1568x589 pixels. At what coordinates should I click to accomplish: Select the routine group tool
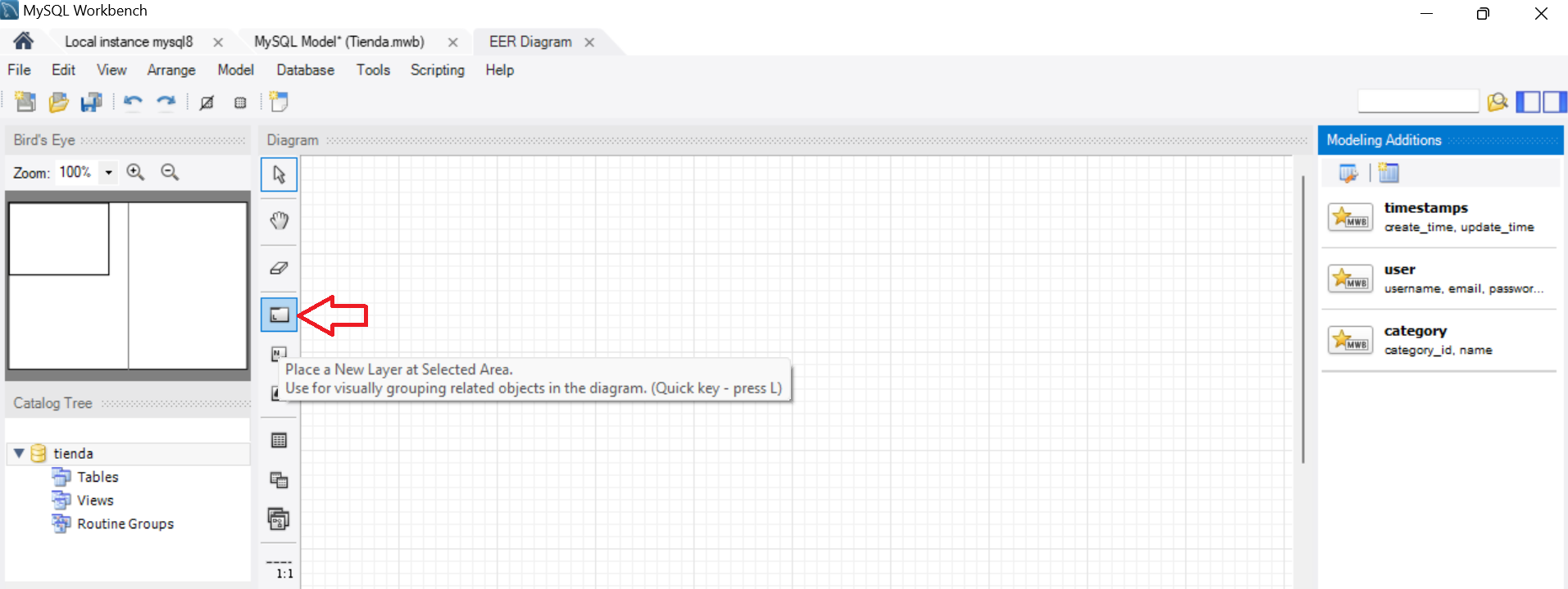[279, 519]
